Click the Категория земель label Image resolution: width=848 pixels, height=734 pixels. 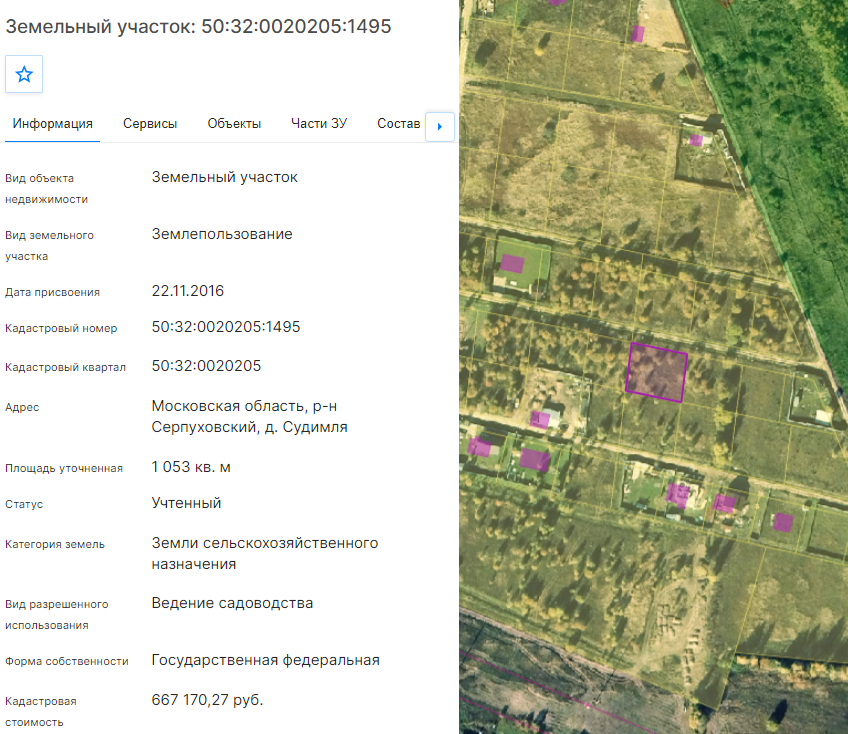pyautogui.click(x=55, y=544)
